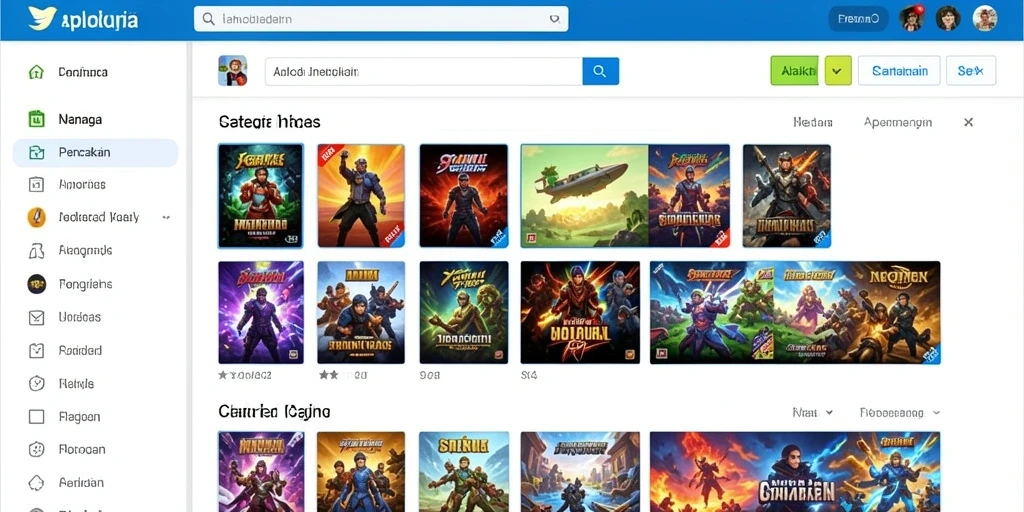The width and height of the screenshot is (1024, 512).
Task: Open the avatar with red notification dot
Action: (911, 18)
